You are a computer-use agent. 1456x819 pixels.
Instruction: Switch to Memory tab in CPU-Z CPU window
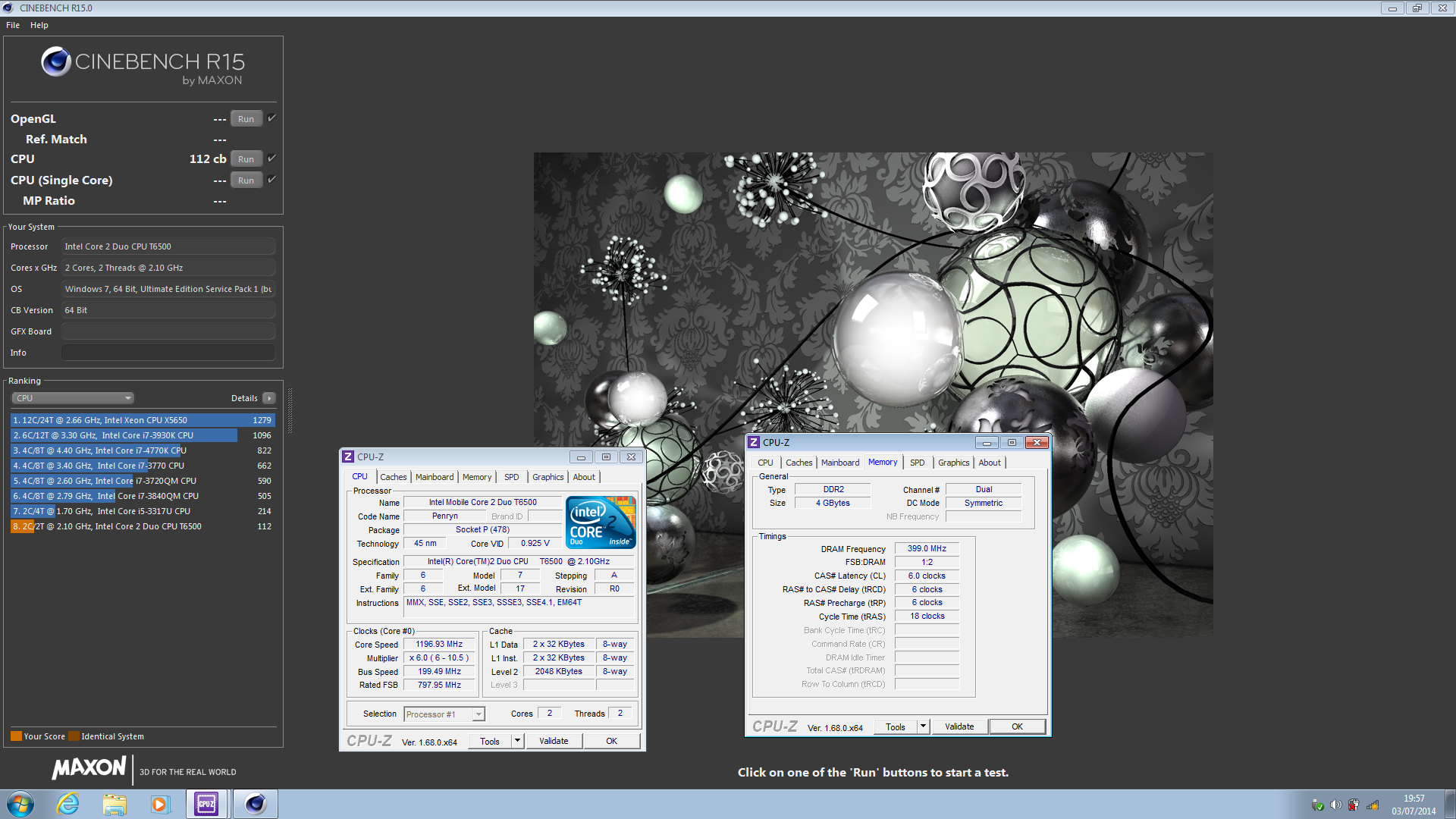(x=477, y=477)
